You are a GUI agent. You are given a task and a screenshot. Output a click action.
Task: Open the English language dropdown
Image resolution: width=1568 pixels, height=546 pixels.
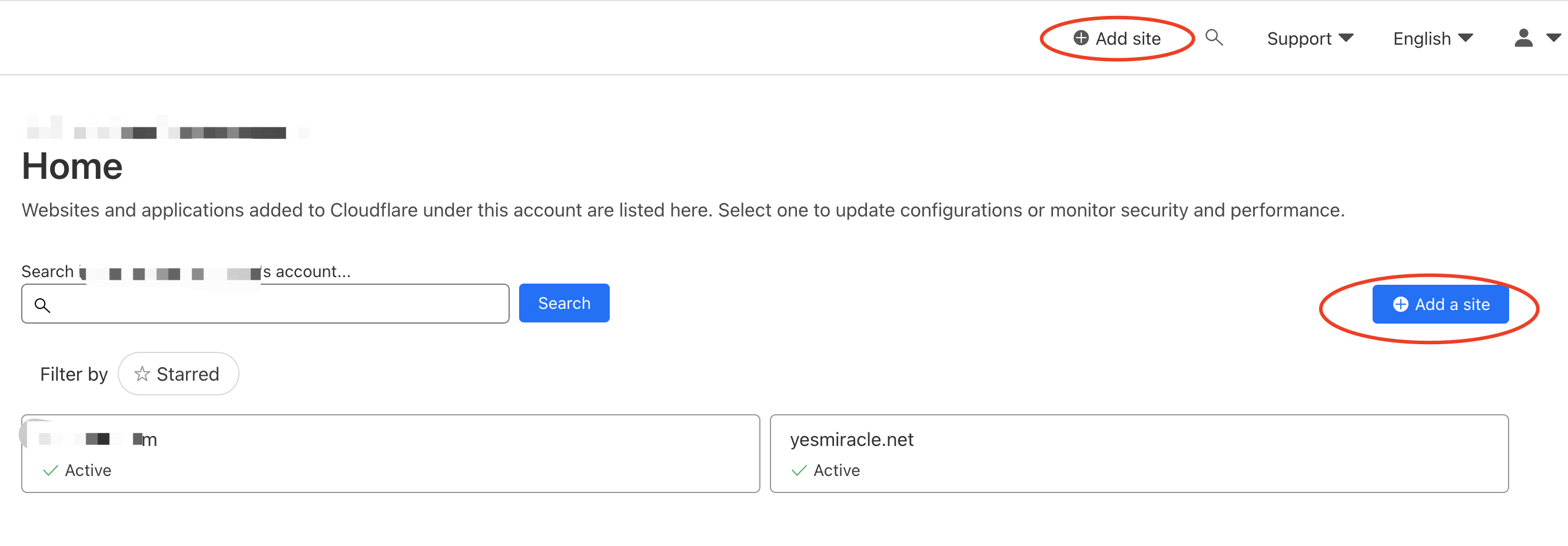1432,38
